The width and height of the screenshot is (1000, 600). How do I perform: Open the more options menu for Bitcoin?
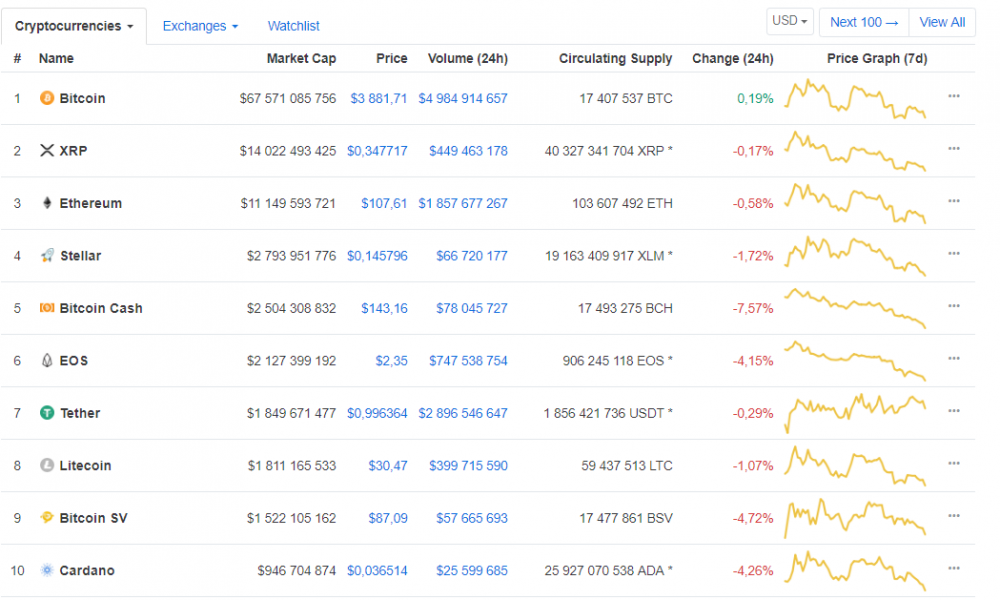(x=953, y=96)
